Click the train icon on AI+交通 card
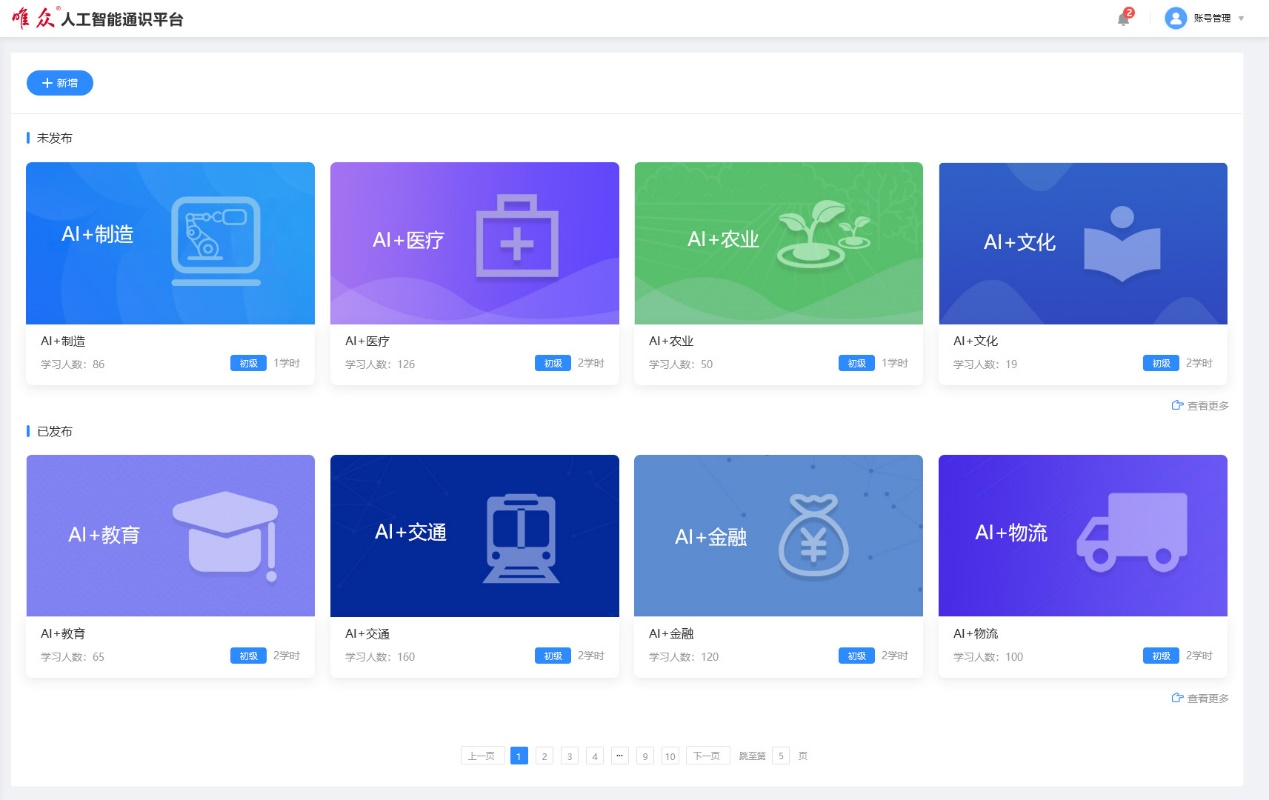 [x=520, y=536]
